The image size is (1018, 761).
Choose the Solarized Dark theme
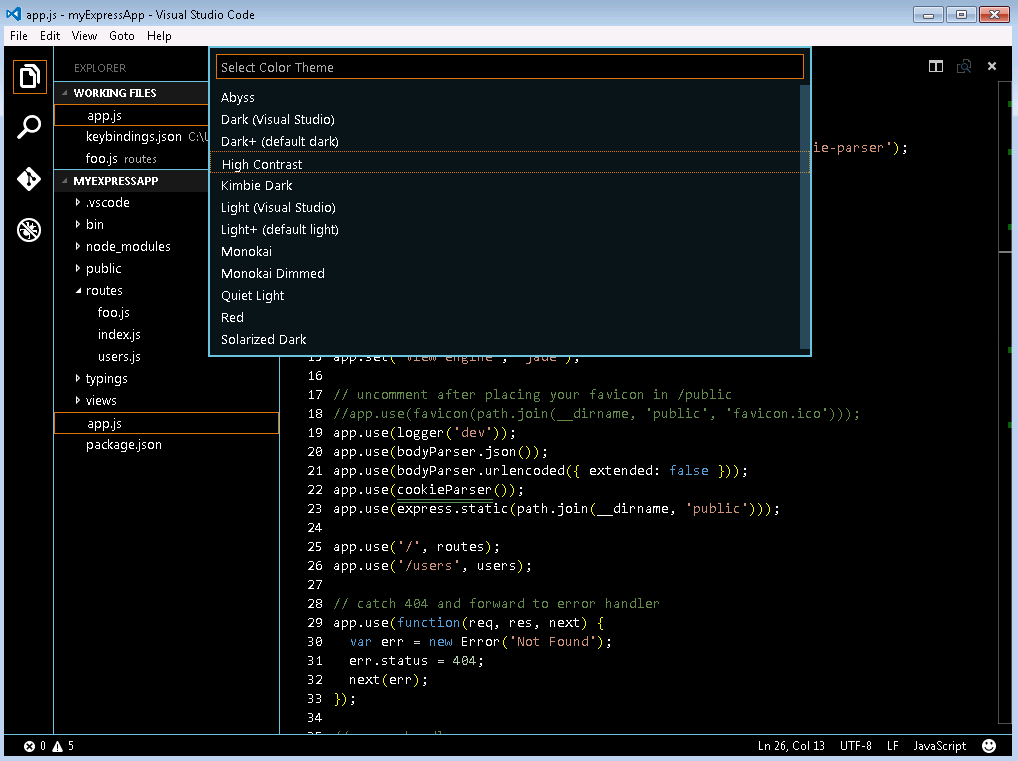(263, 340)
